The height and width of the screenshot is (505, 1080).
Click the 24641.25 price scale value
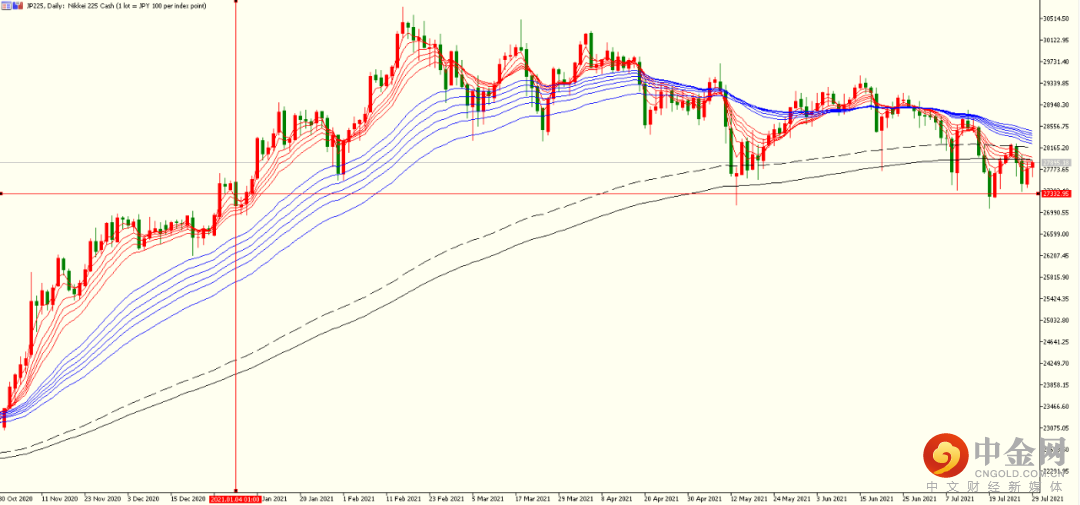1056,342
